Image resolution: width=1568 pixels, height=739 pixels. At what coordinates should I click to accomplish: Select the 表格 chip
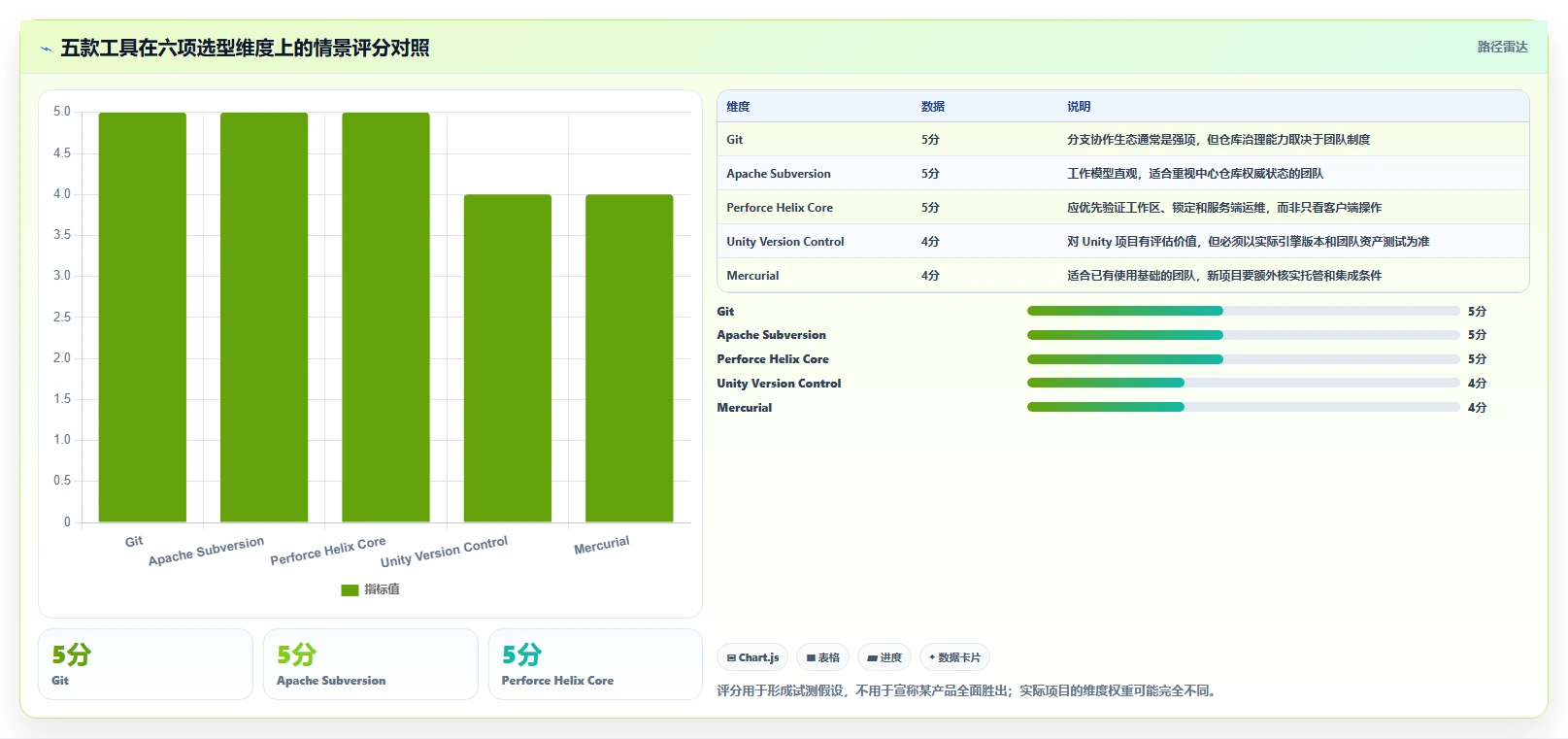coord(822,657)
